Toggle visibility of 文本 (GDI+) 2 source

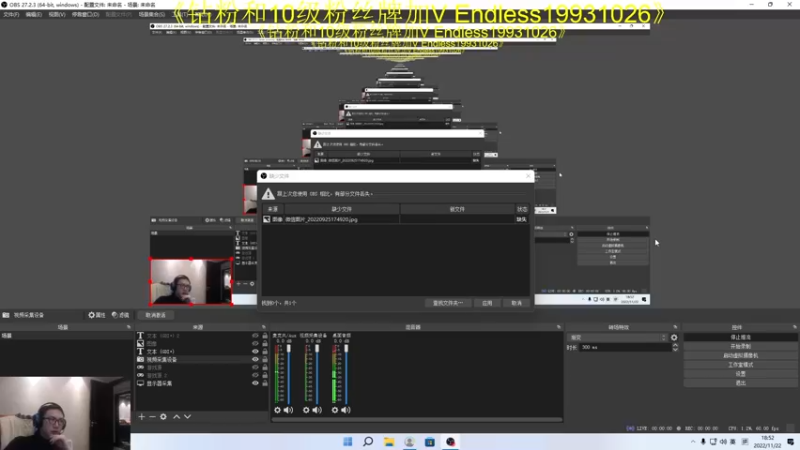(255, 336)
